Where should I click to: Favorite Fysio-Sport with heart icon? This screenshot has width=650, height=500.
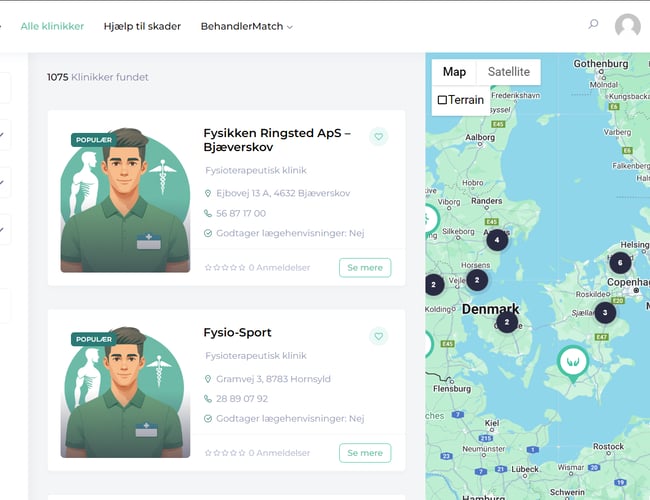coord(378,336)
